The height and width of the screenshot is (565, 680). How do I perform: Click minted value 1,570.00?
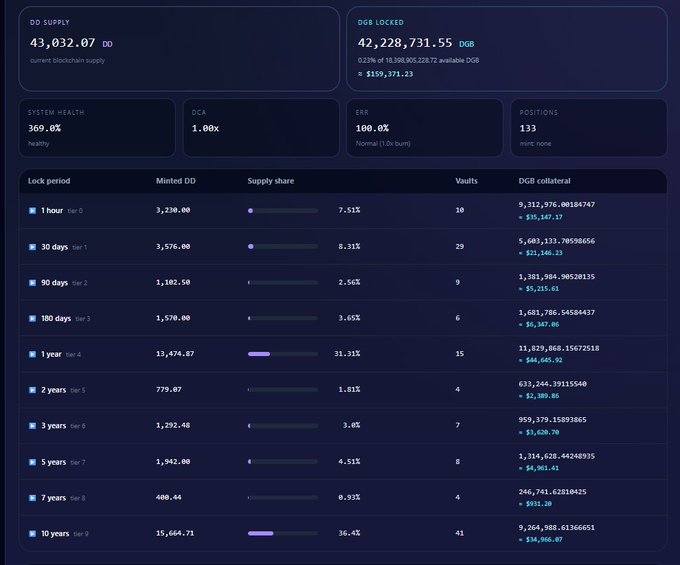pos(173,318)
